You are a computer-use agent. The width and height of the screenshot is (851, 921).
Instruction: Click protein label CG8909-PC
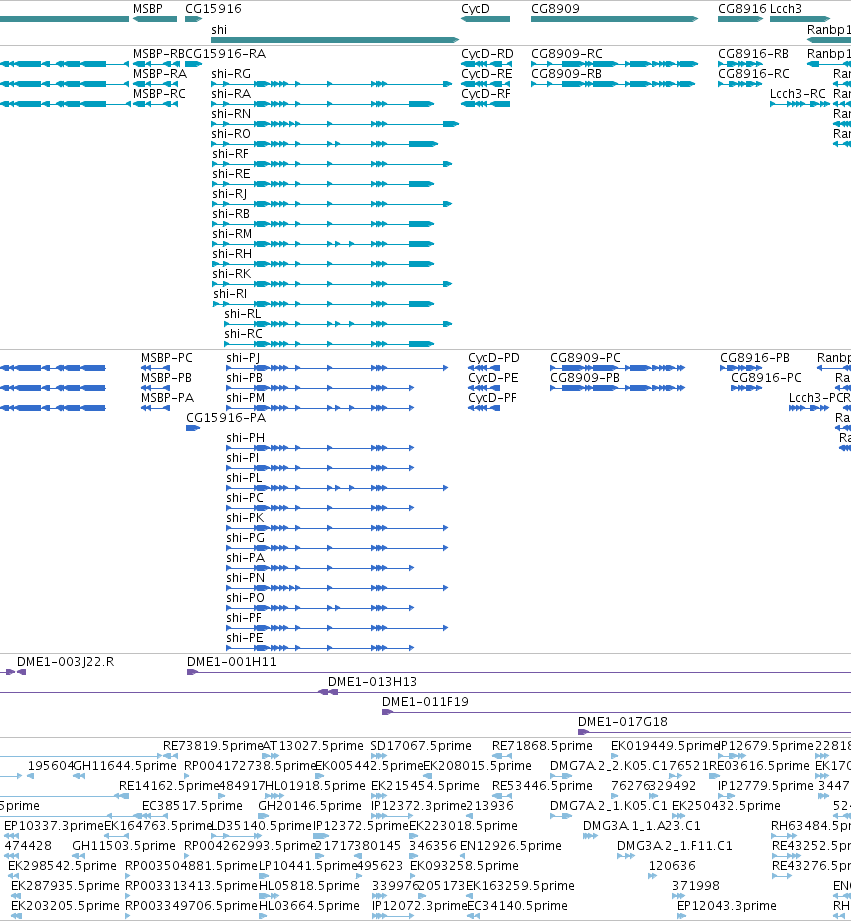tap(586, 358)
